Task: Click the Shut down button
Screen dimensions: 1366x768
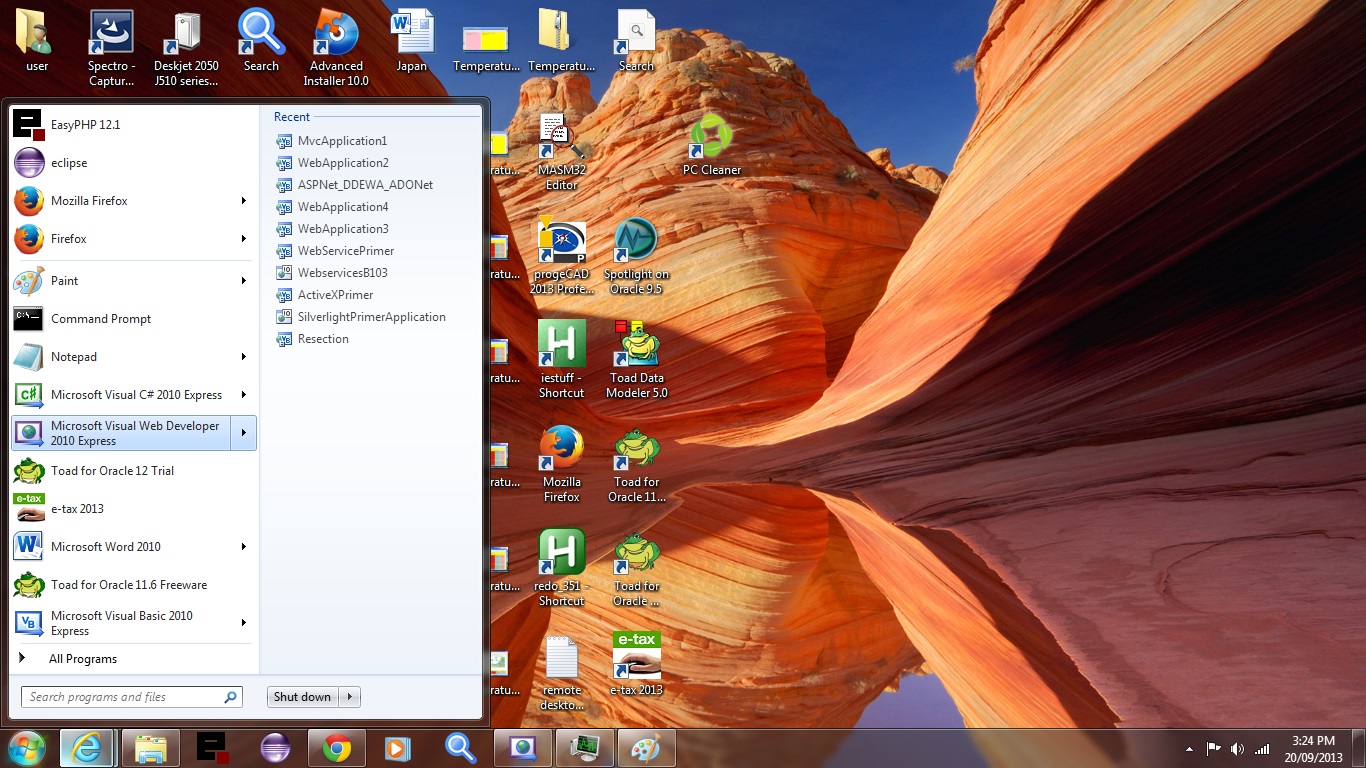Action: pos(303,697)
